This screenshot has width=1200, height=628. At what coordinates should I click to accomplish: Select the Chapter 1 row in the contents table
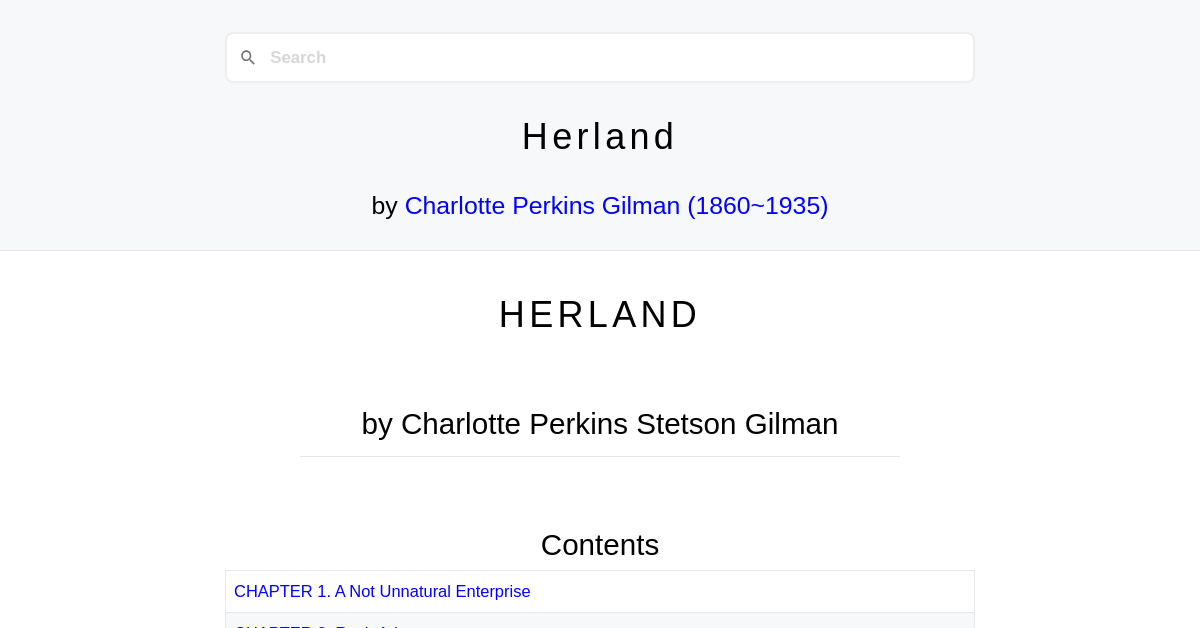(x=600, y=591)
